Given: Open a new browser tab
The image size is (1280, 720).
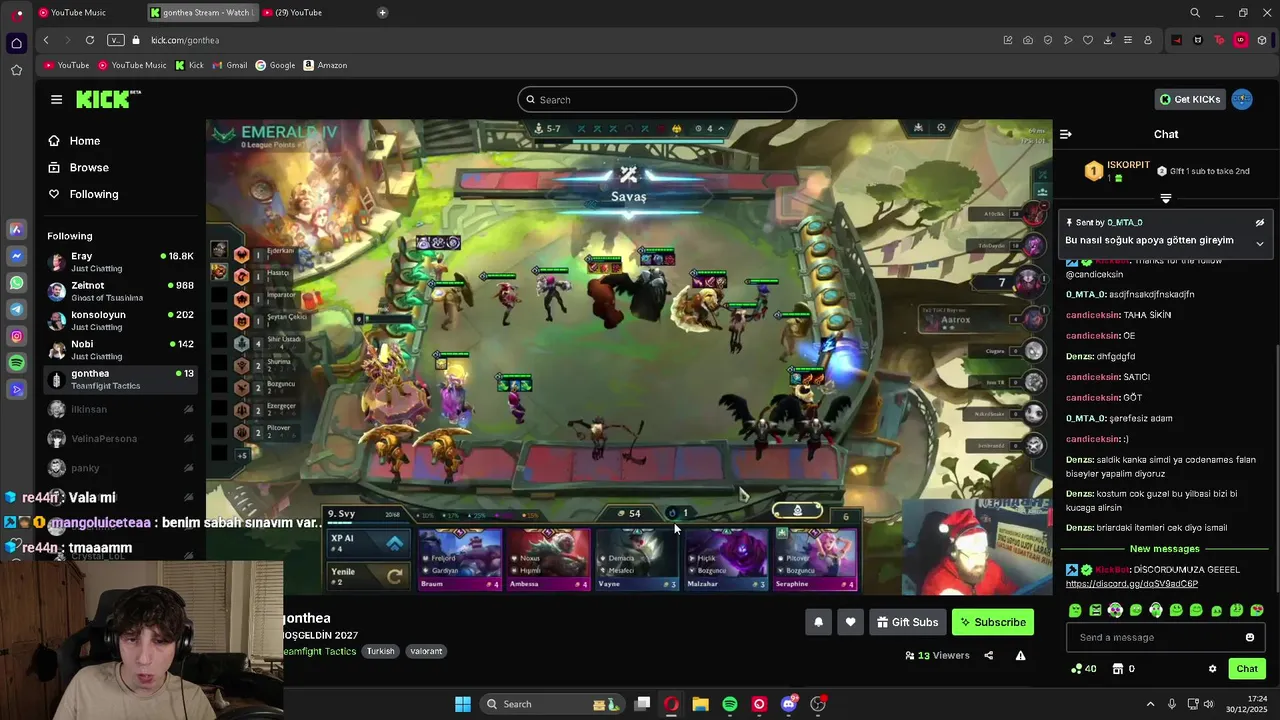Looking at the screenshot, I should pos(382,13).
